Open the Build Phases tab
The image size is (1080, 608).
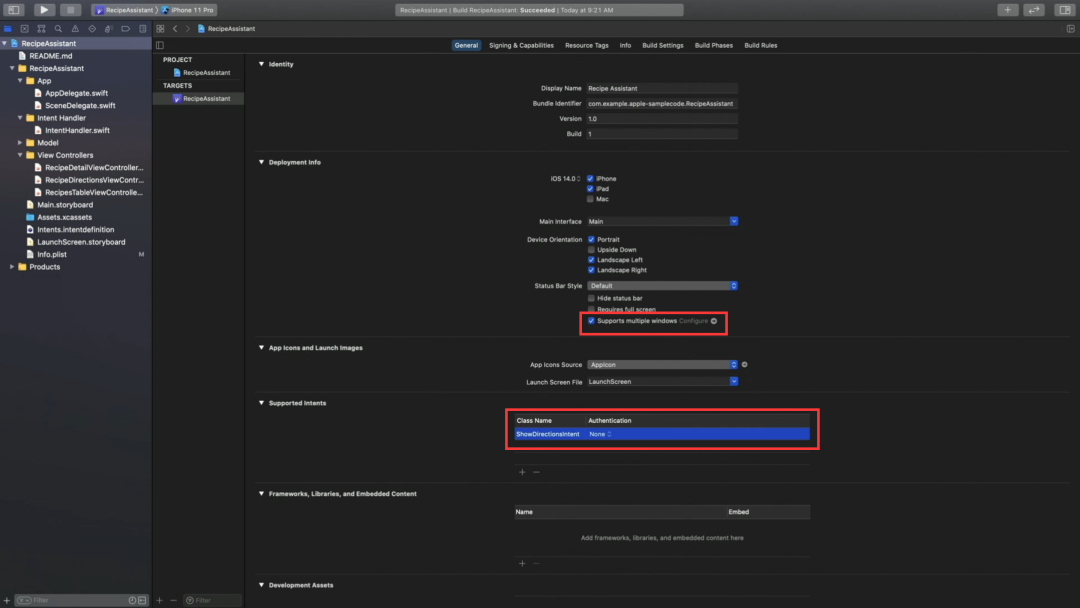click(714, 45)
